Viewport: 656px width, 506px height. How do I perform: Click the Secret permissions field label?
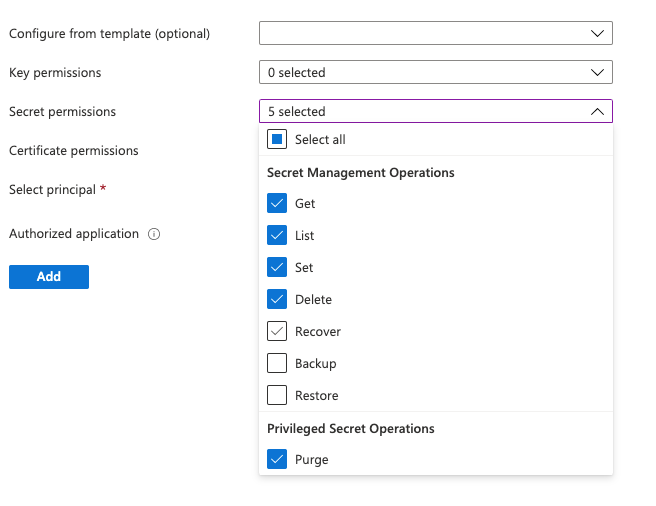click(62, 112)
